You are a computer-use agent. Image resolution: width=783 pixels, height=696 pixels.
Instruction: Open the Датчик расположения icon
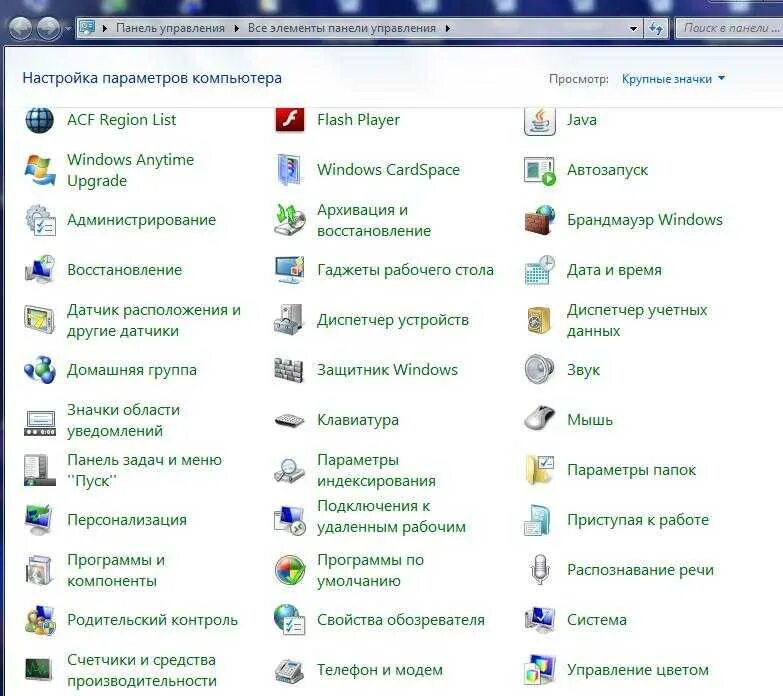(39, 320)
